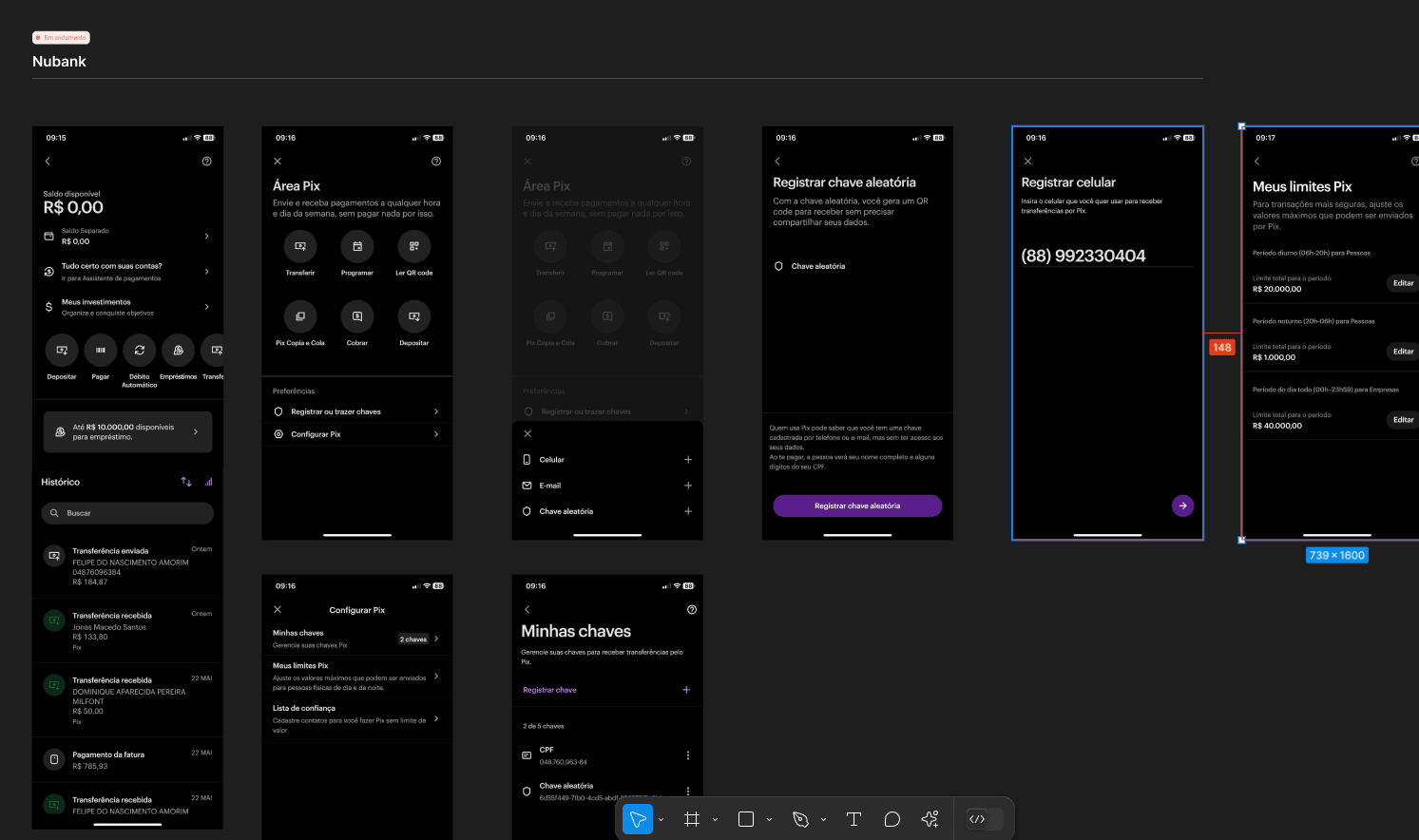Viewport: 1419px width, 840px height.
Task: Select the Text tool
Action: point(853,819)
